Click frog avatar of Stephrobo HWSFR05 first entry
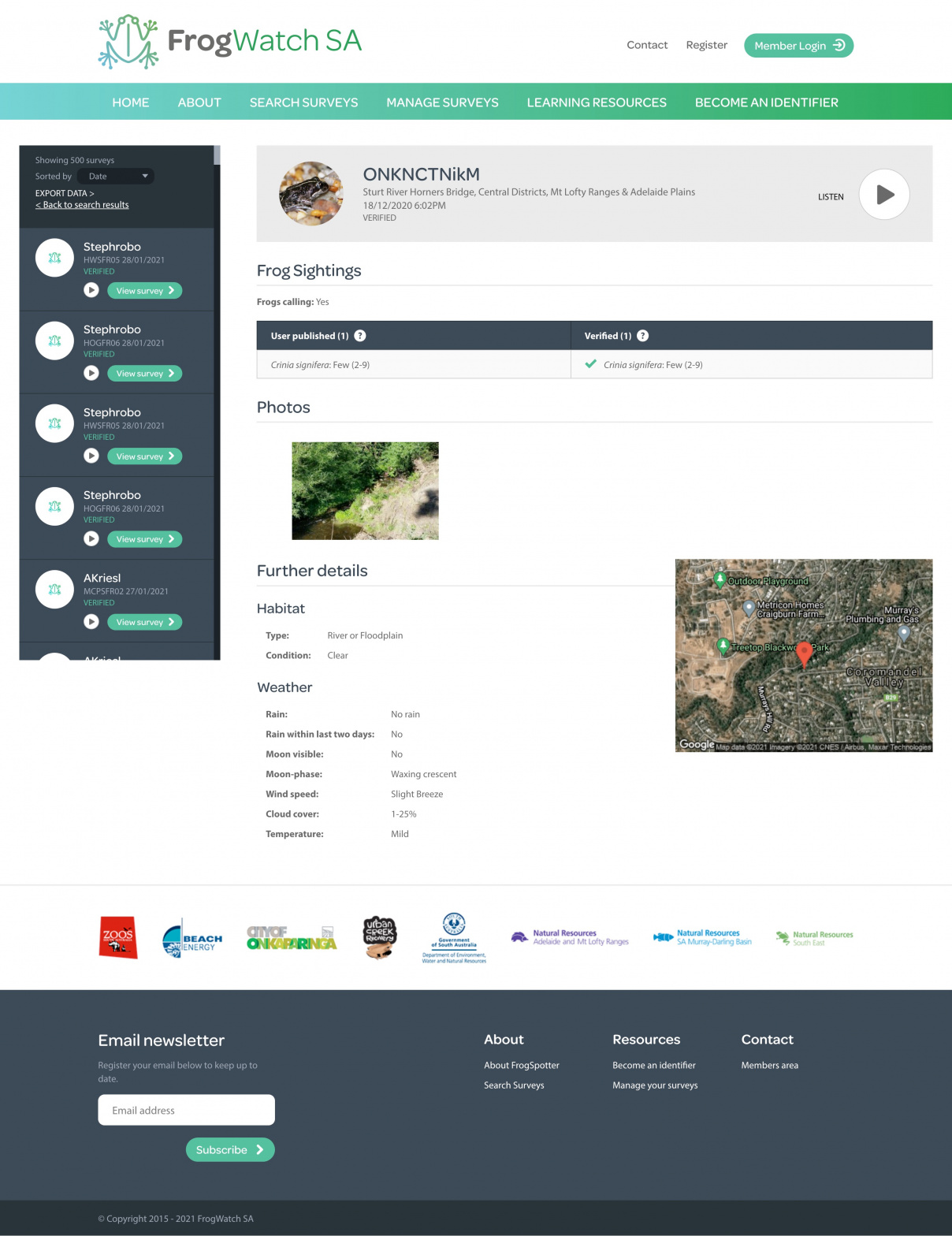The height and width of the screenshot is (1236, 952). [54, 258]
